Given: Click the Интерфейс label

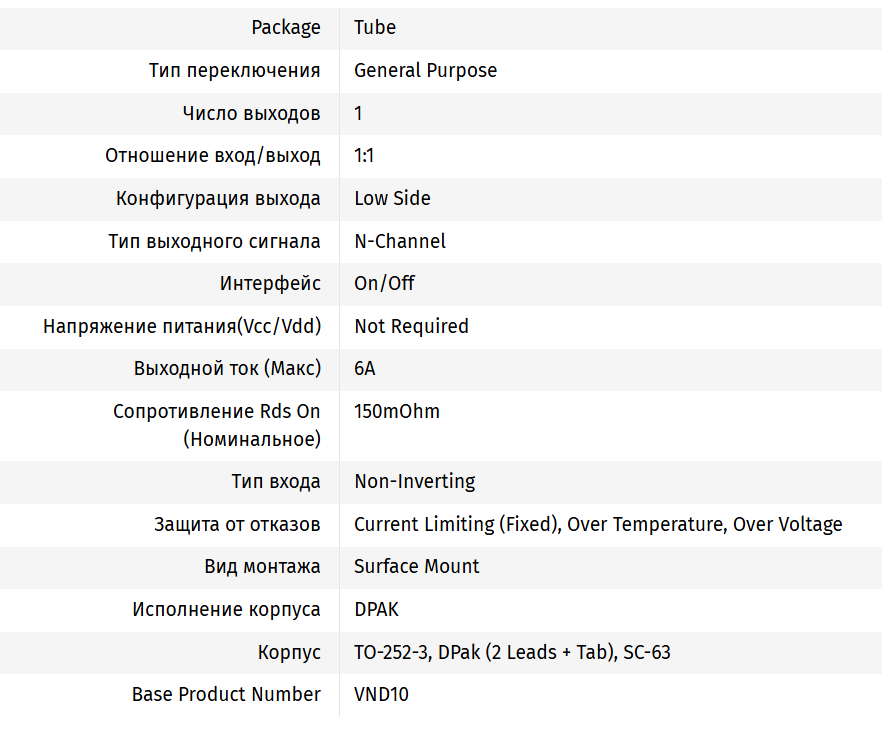Looking at the screenshot, I should tap(270, 284).
